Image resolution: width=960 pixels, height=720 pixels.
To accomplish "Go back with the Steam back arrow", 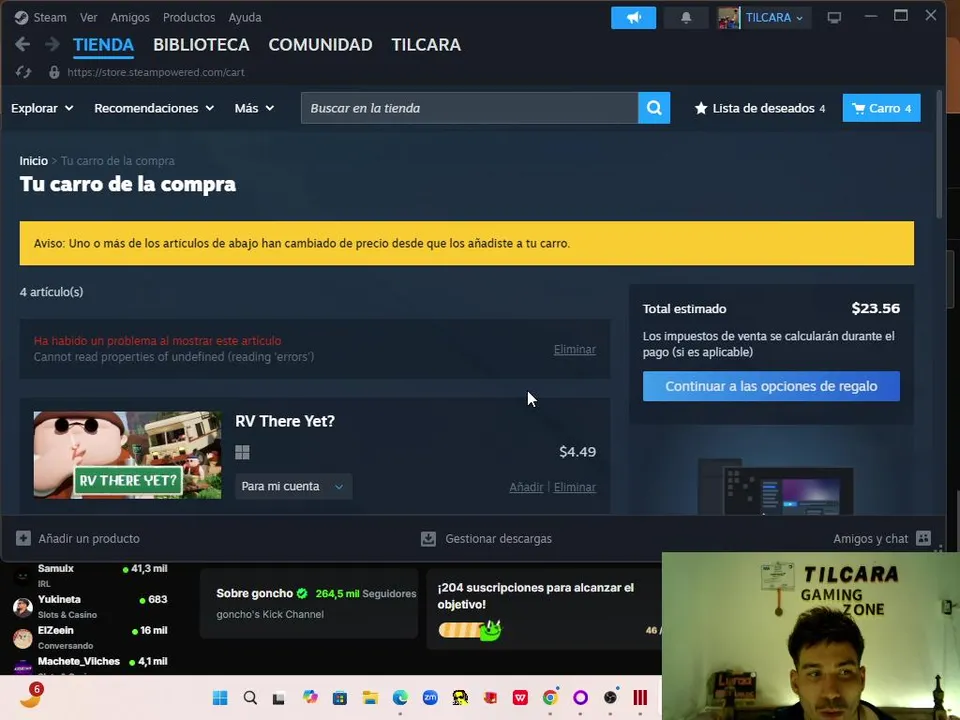I will point(23,44).
